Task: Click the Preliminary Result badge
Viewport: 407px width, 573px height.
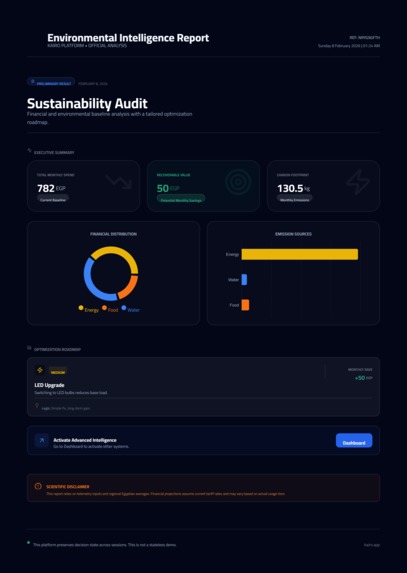Action: (51, 81)
